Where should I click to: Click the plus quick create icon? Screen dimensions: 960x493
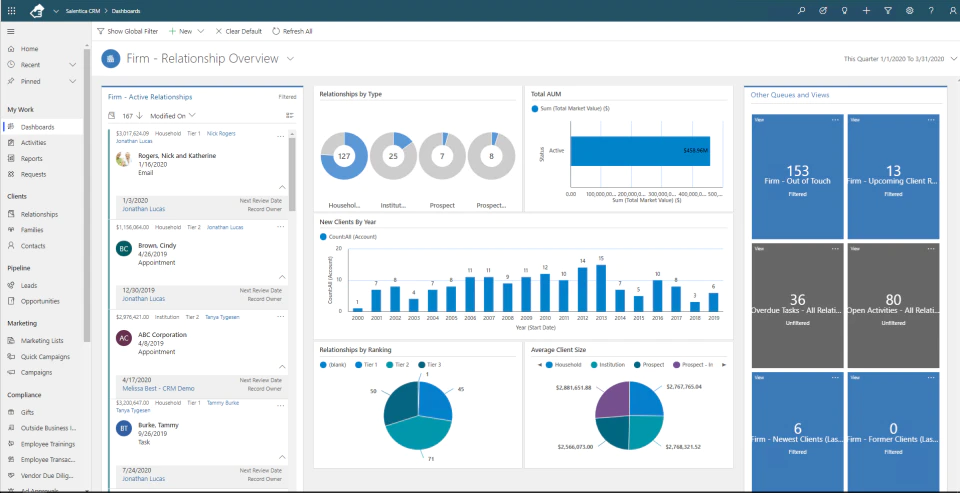[866, 10]
